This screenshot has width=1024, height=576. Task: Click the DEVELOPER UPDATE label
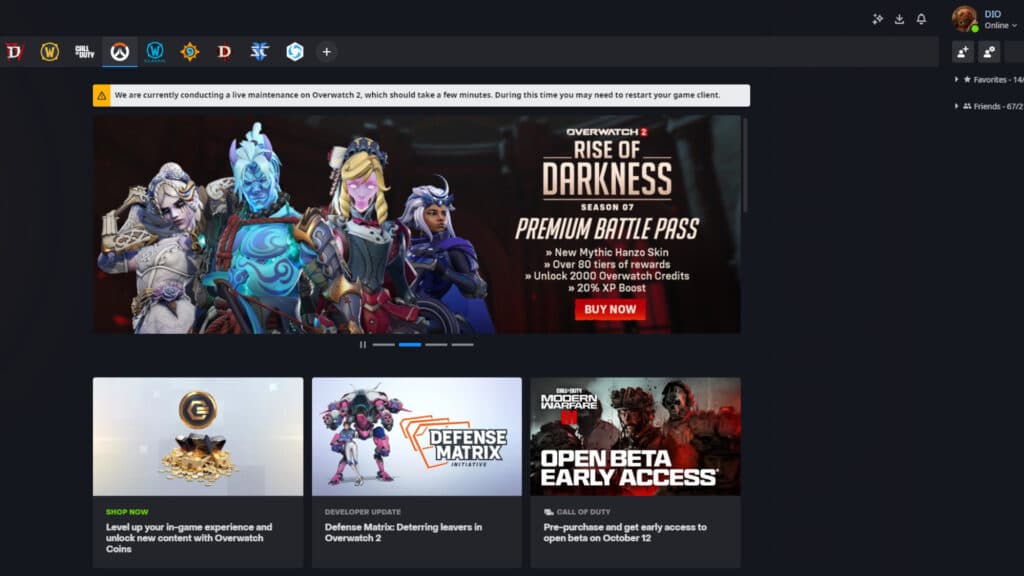(x=362, y=512)
